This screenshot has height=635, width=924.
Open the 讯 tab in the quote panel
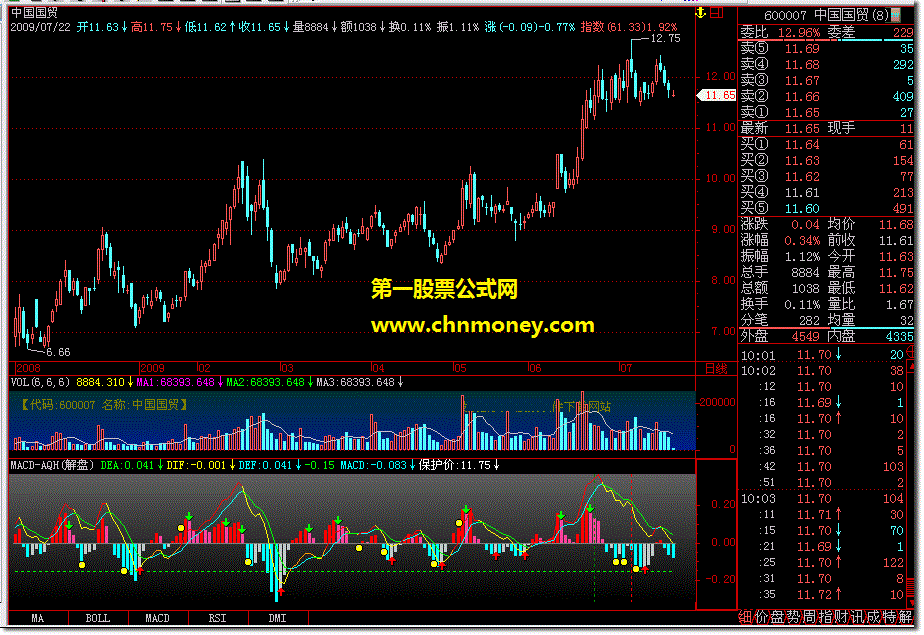pyautogui.click(x=857, y=617)
